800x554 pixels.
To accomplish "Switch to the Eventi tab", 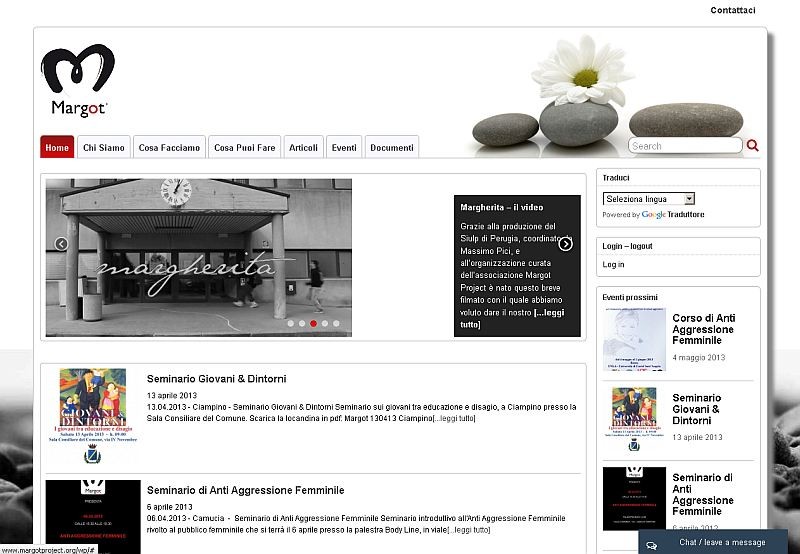I will tap(344, 148).
